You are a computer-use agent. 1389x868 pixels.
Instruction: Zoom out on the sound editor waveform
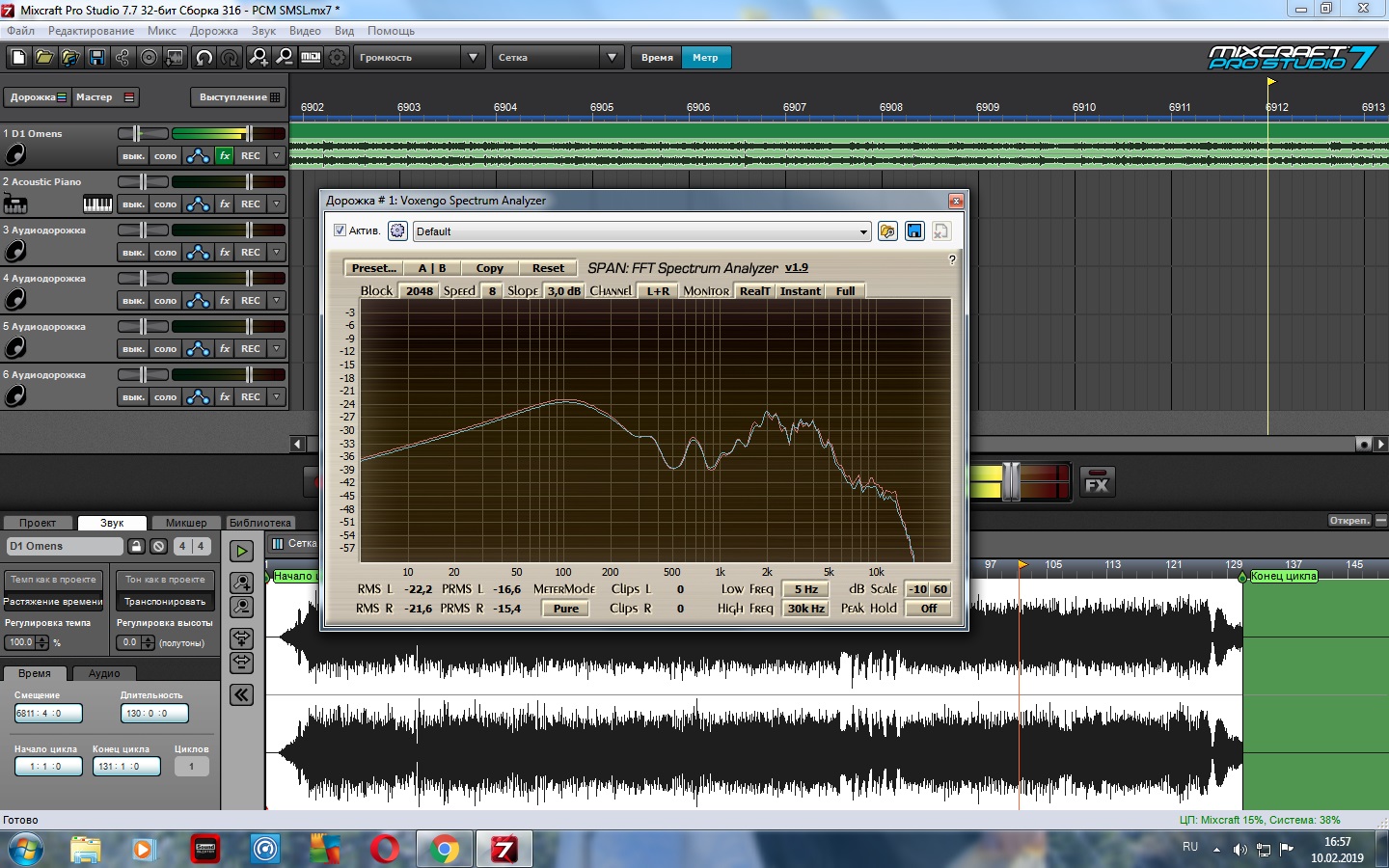(241, 607)
